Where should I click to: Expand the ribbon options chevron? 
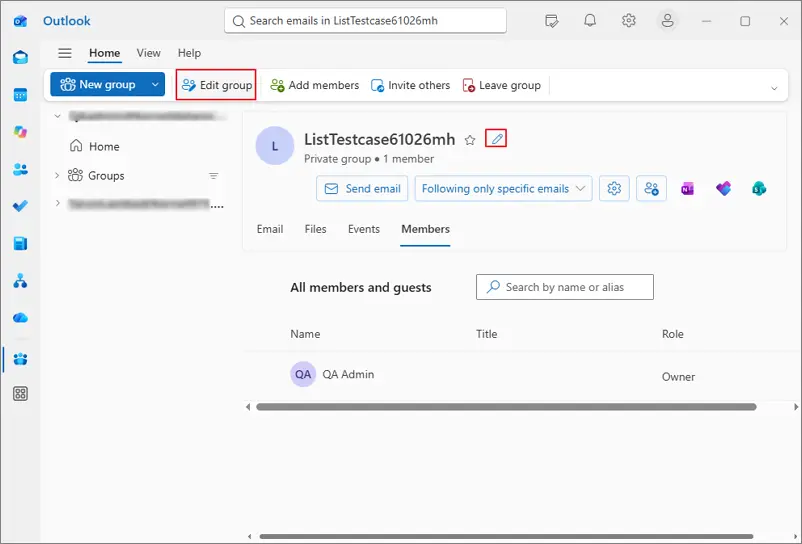(774, 88)
